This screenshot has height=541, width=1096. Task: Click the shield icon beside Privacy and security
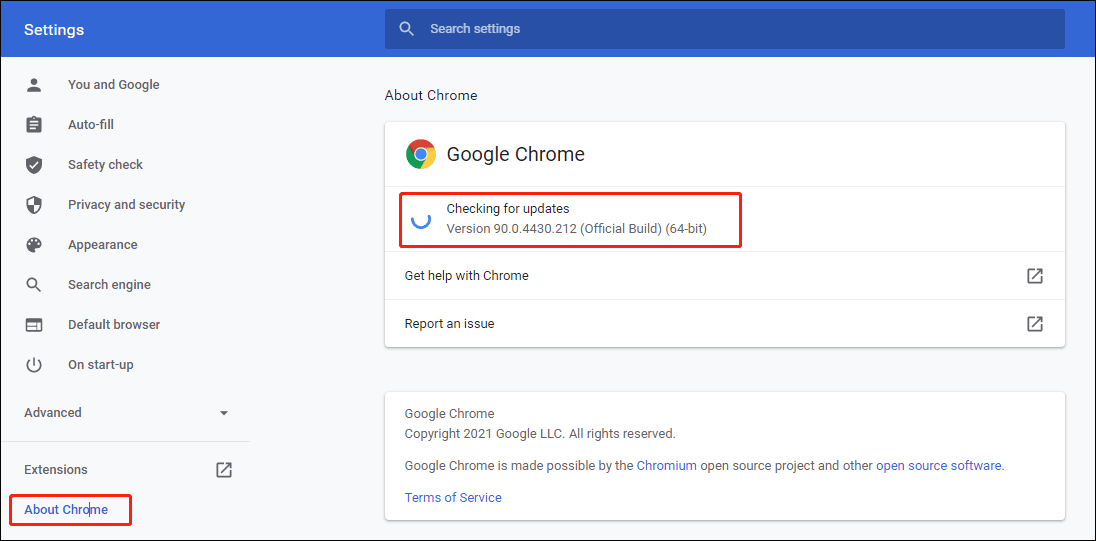click(34, 205)
